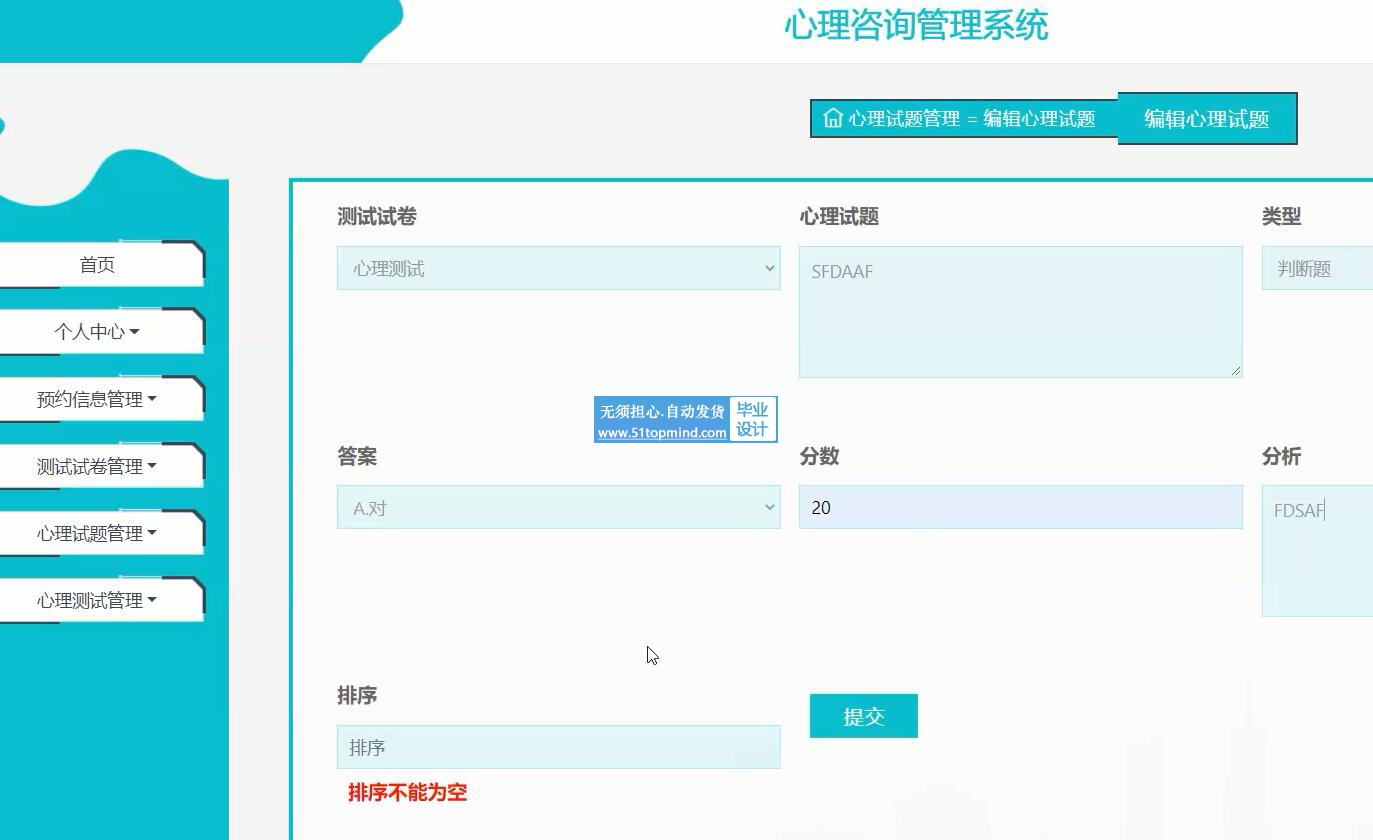
Task: Open the 类型 dropdown showing 判断题
Action: tap(1317, 268)
